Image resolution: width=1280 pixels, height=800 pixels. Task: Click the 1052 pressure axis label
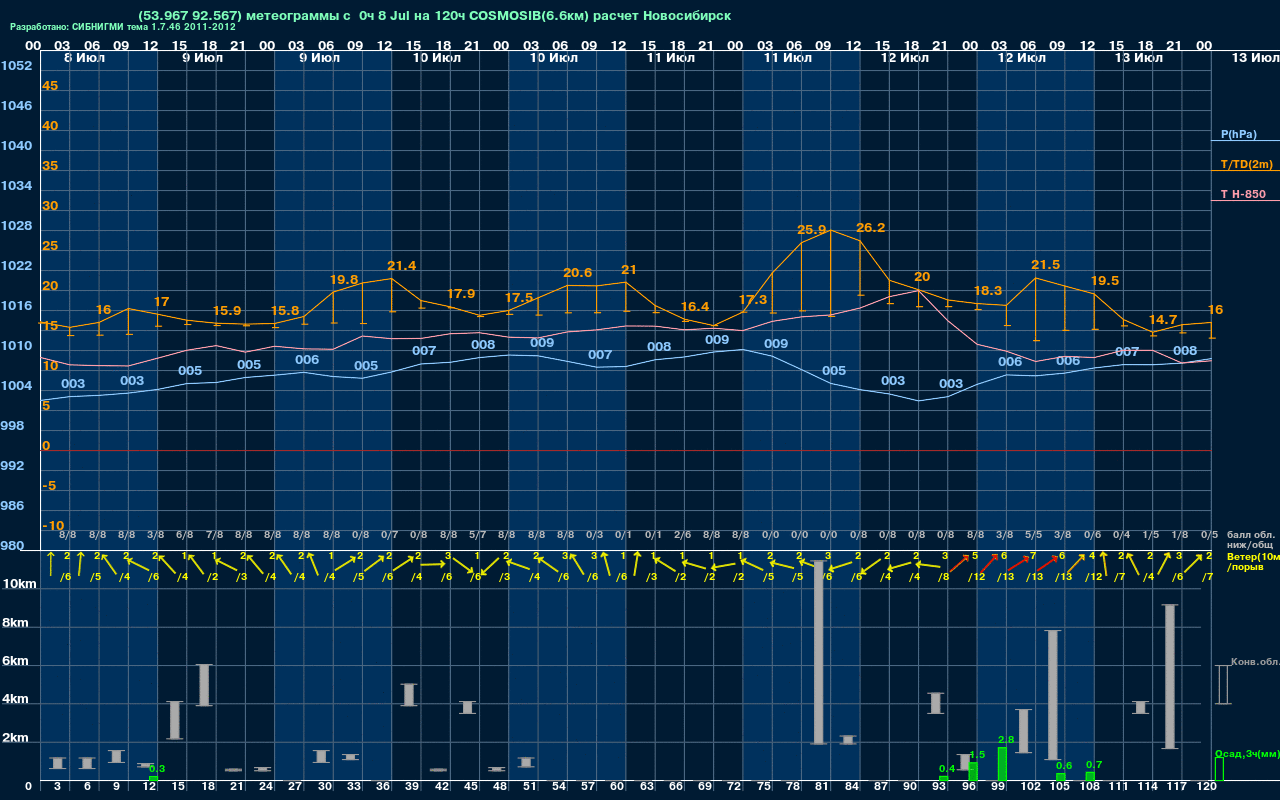click(x=16, y=66)
